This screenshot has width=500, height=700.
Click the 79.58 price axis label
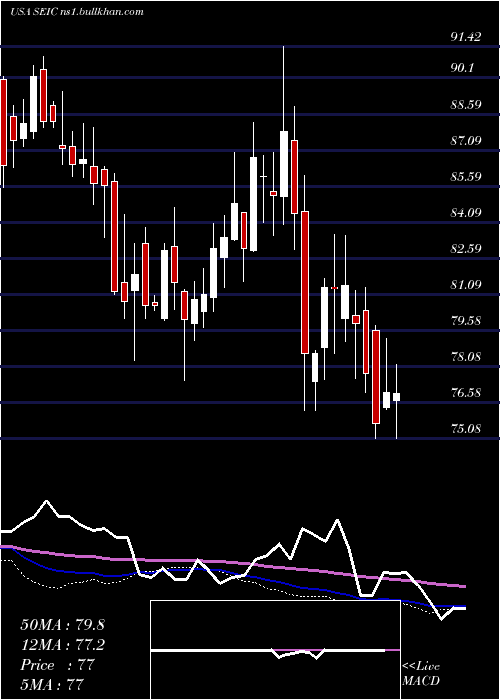pyautogui.click(x=466, y=321)
